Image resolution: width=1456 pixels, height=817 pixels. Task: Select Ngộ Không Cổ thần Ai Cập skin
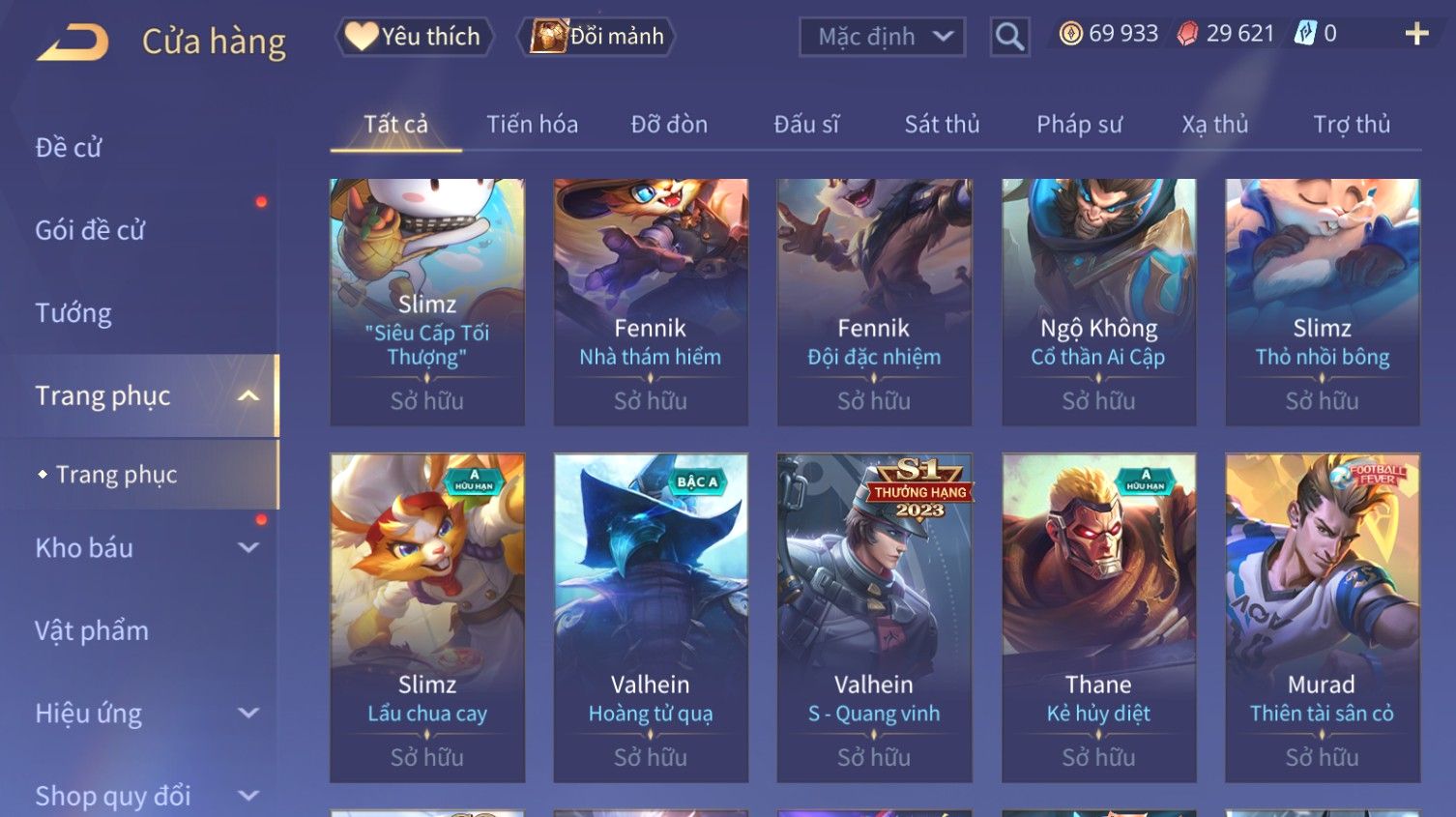[1098, 302]
